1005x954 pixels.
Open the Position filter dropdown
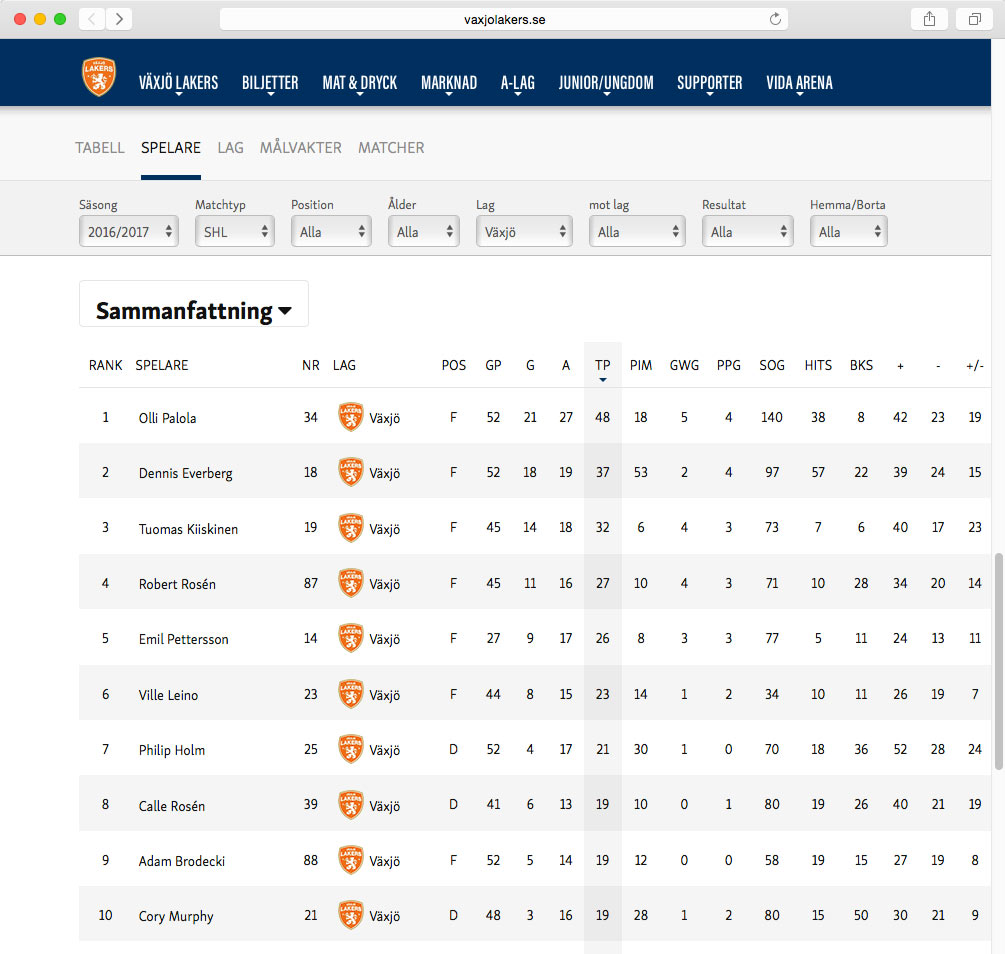click(331, 232)
